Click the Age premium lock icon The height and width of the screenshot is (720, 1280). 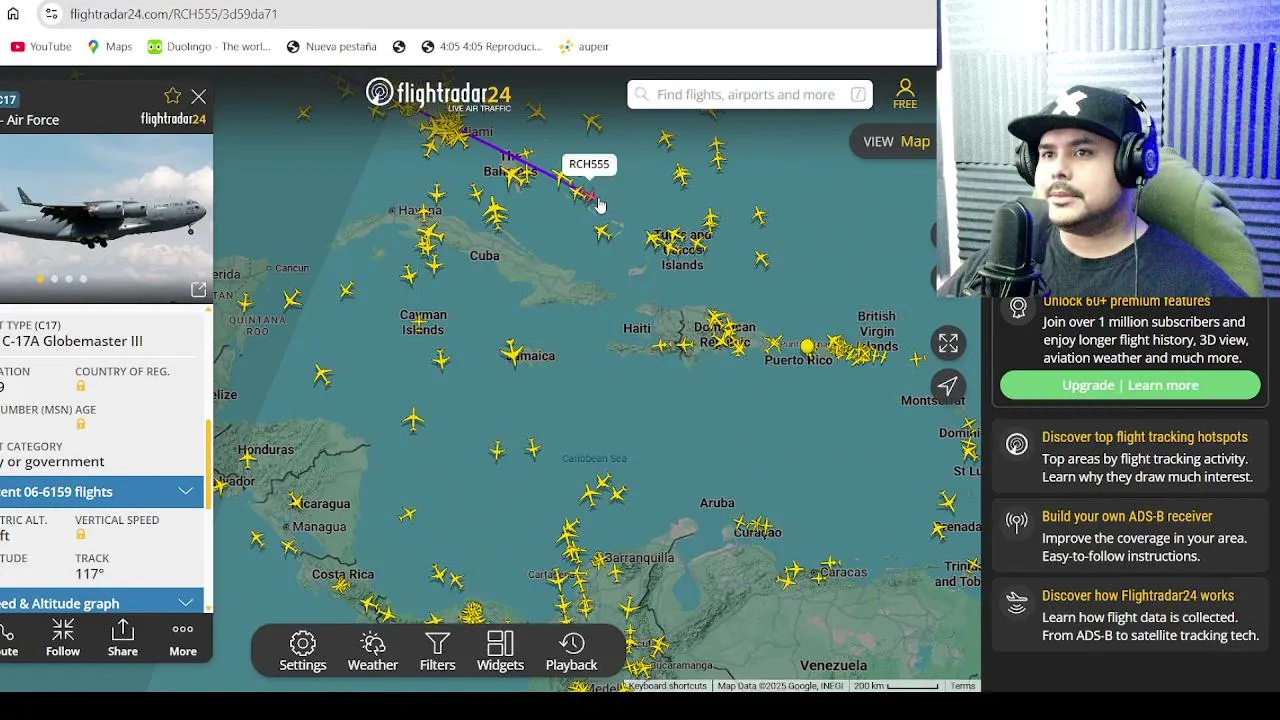point(81,424)
